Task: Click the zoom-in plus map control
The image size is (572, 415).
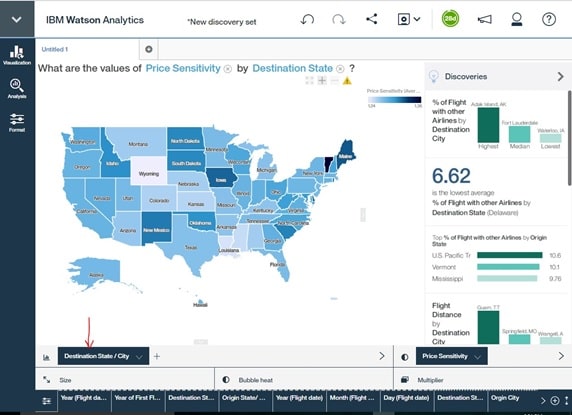Action: point(322,81)
